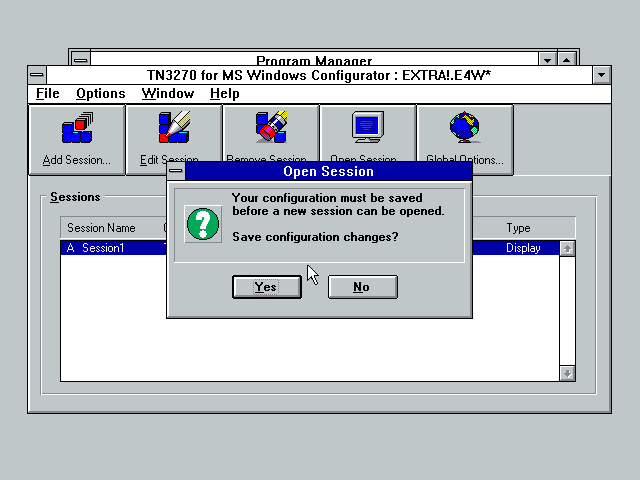Open the Help menu
The image size is (640, 480).
click(x=224, y=93)
